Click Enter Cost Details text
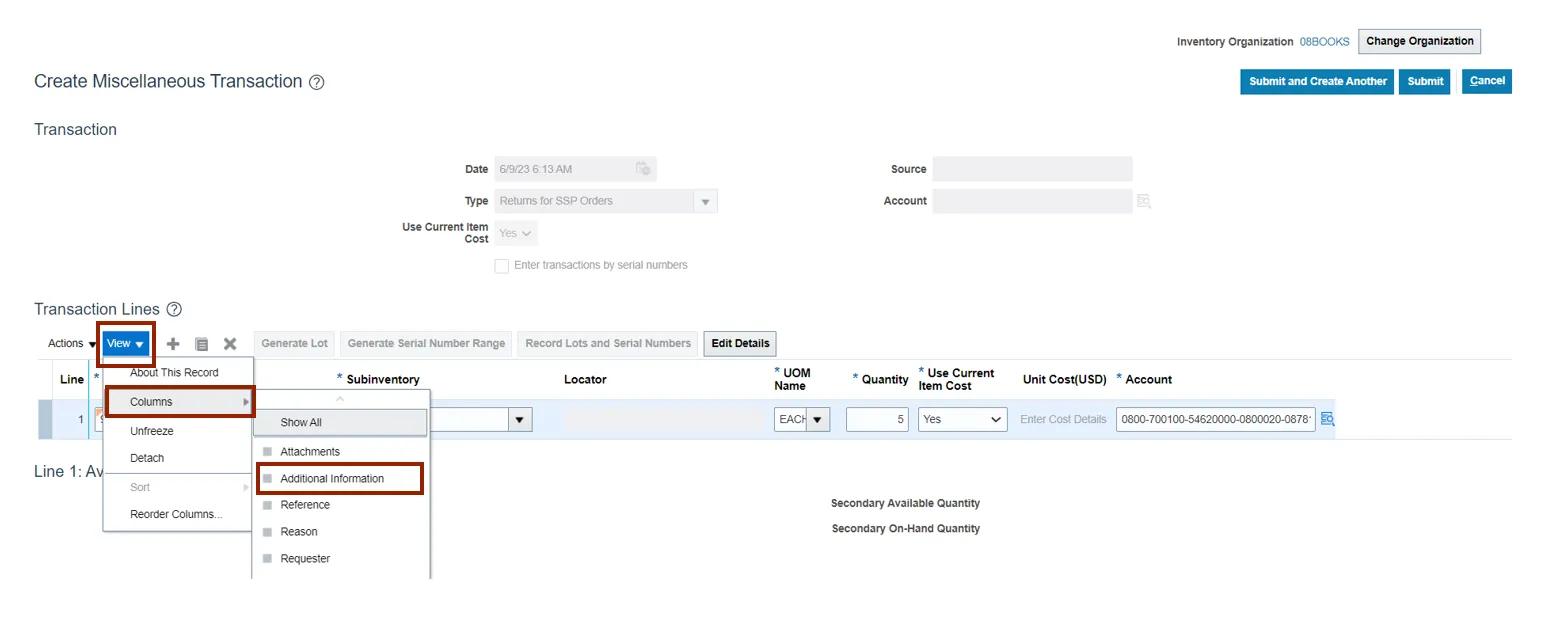The width and height of the screenshot is (1564, 622). 1063,419
